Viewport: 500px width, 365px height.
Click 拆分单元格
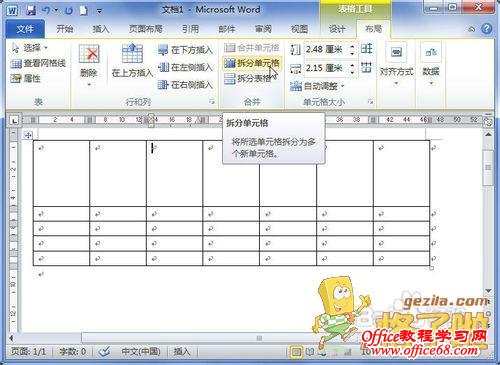click(x=252, y=63)
